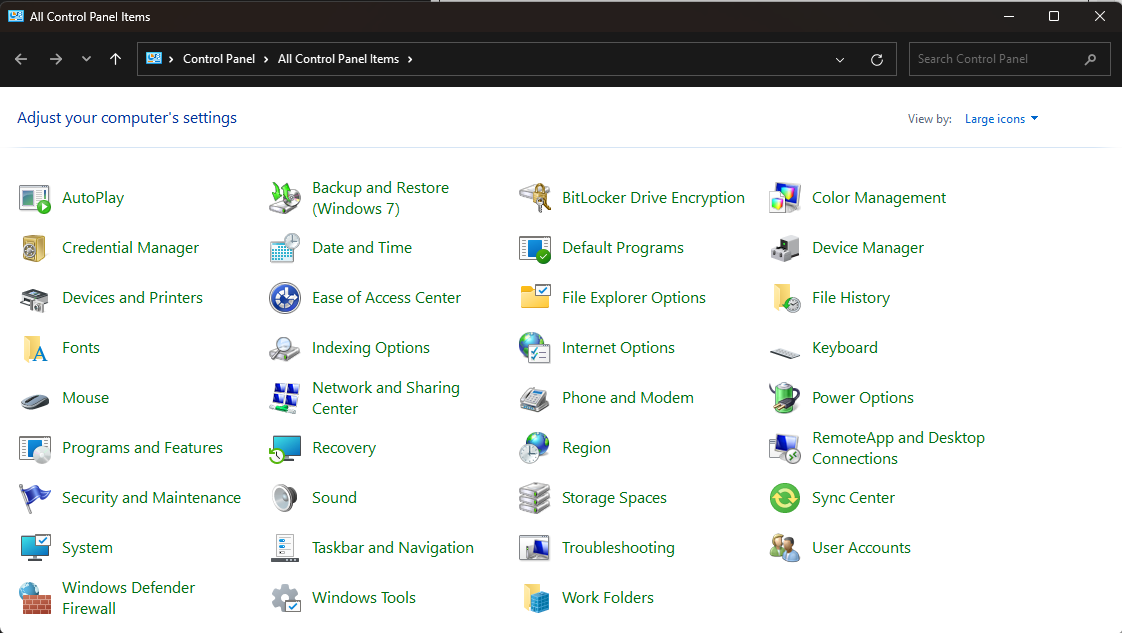The height and width of the screenshot is (633, 1122).
Task: Click the title bar Control Panel icon
Action: [x=16, y=16]
